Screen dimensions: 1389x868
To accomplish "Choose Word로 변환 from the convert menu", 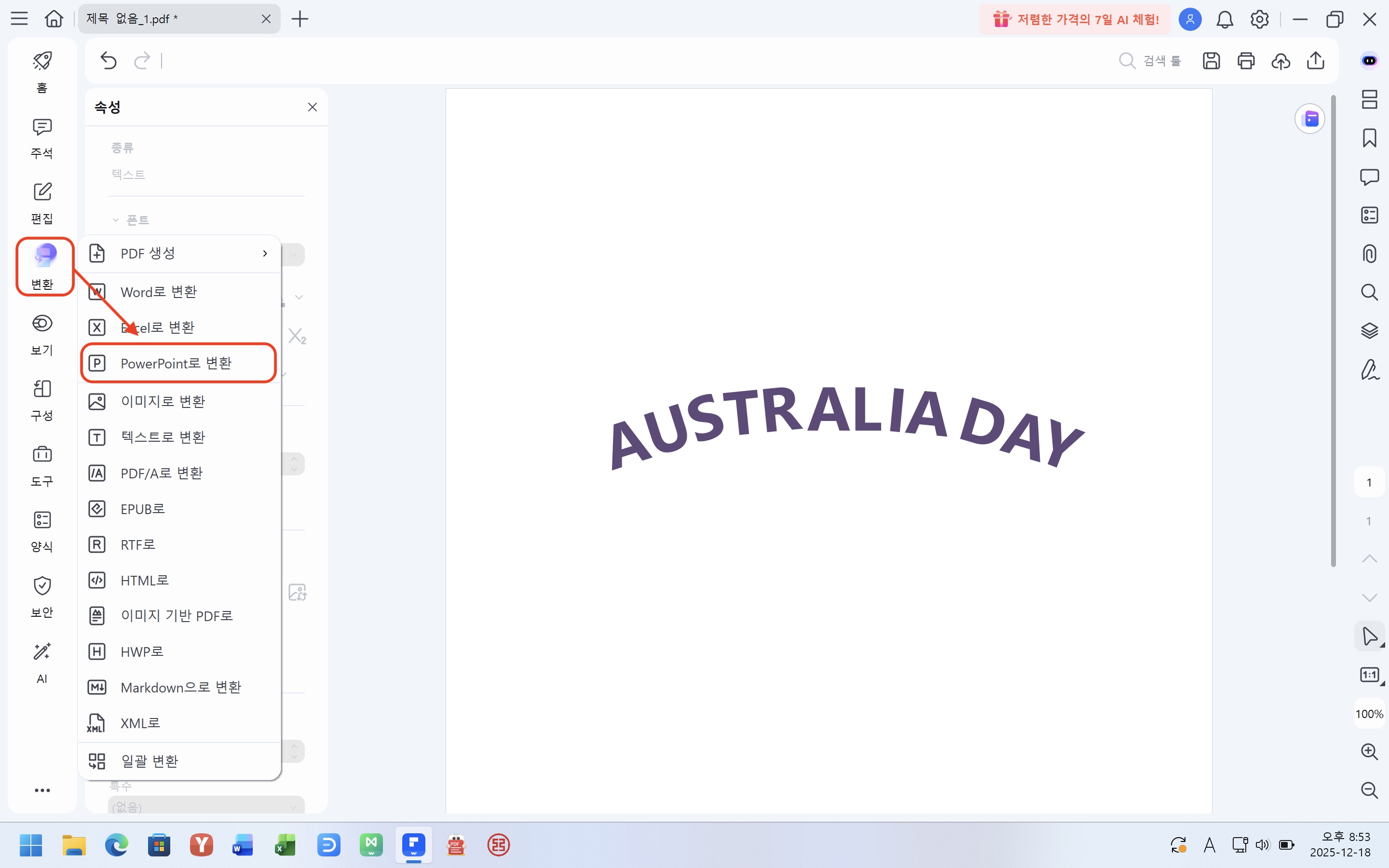I will click(x=158, y=292).
